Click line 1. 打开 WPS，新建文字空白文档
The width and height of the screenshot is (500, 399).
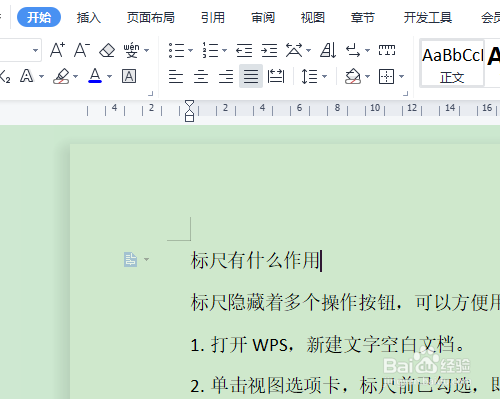[327, 344]
